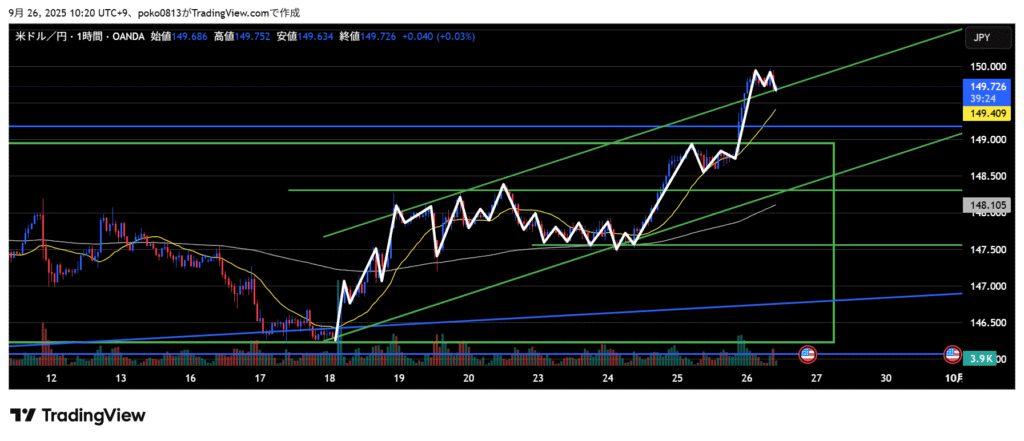
Task: Click date 30 on the time axis
Action: (x=886, y=379)
